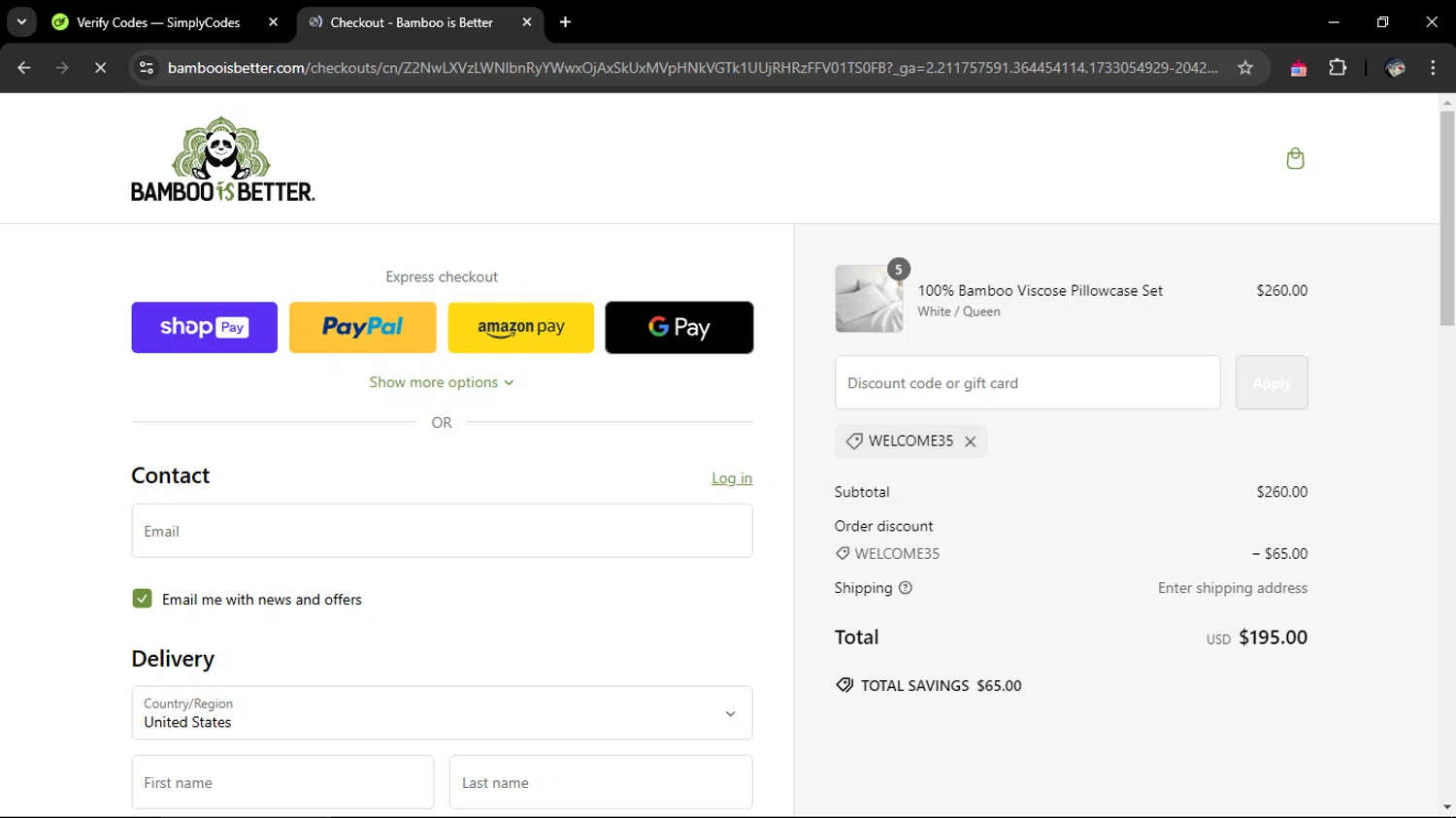Click the Last name field
Image resolution: width=1456 pixels, height=818 pixels.
(601, 782)
